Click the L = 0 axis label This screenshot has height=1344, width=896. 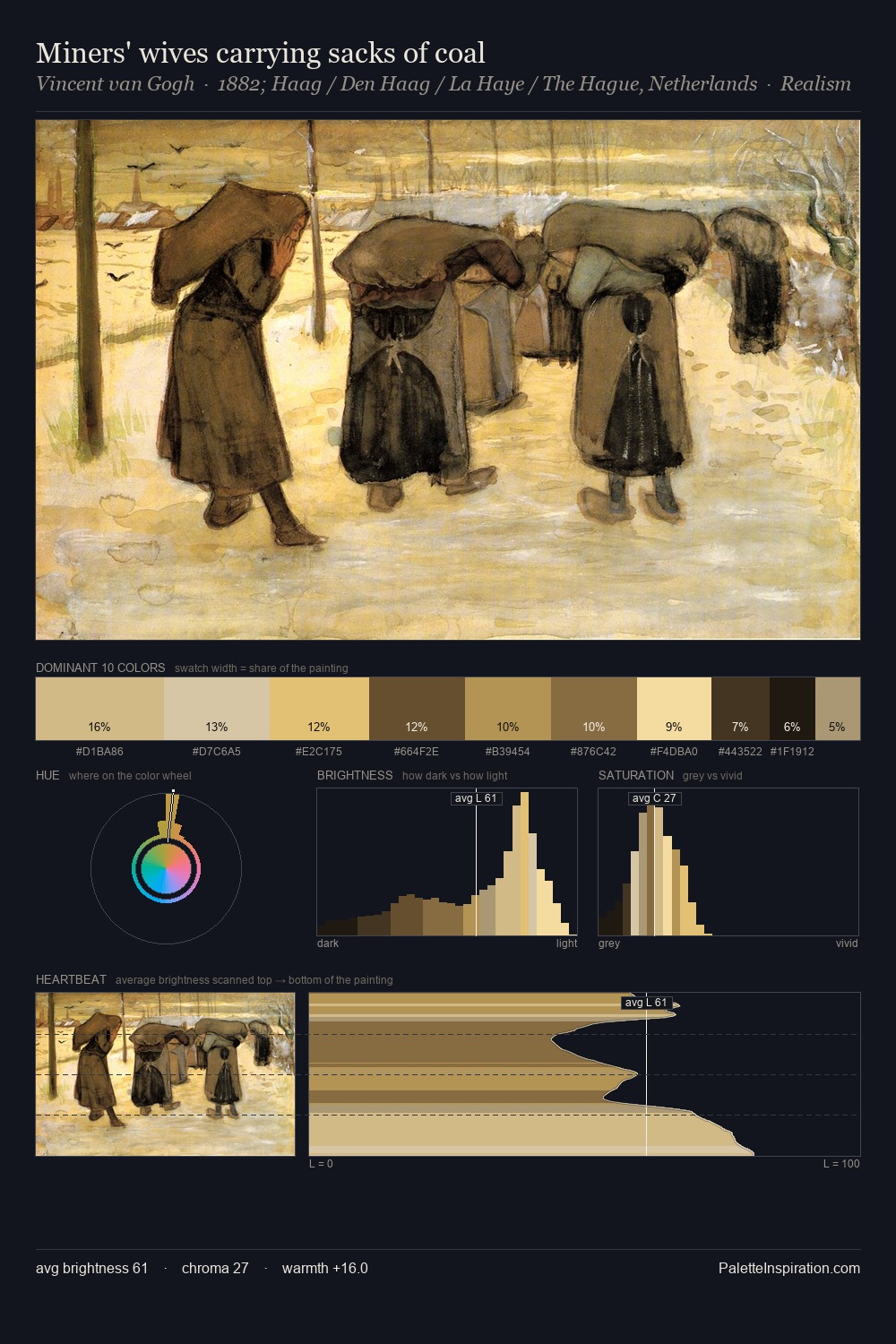point(321,1164)
